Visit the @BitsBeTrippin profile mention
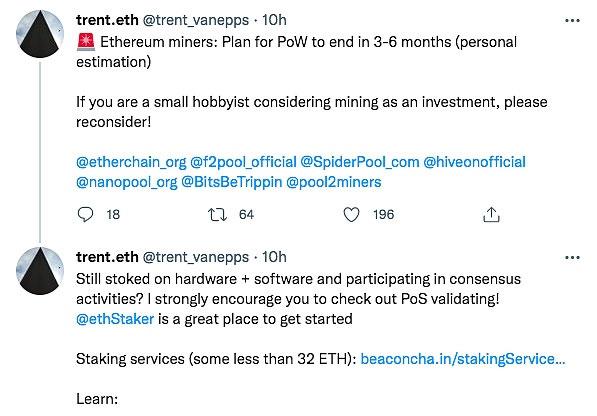597x416 pixels. (231, 182)
